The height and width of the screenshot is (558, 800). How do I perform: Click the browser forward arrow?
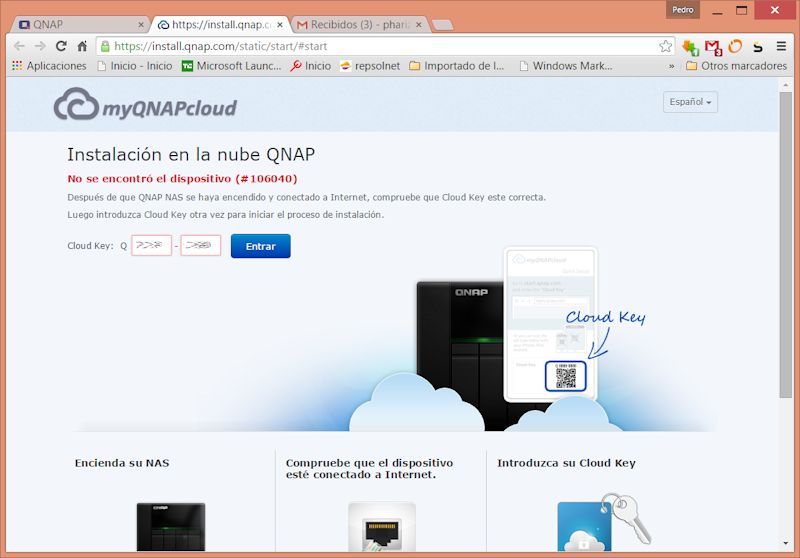40,46
